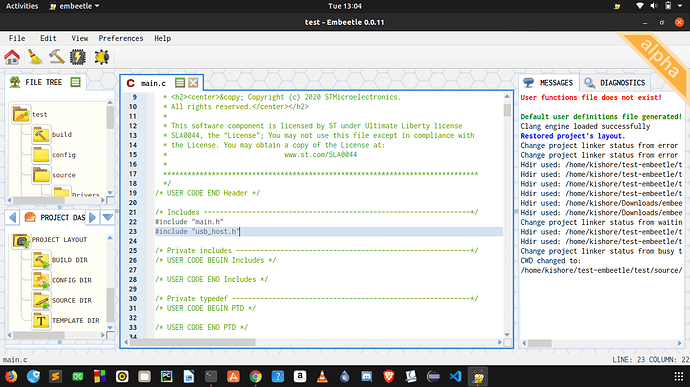Go to next dashboard tab with right arrow
Image resolution: width=690 pixels, height=387 pixels.
(92, 217)
